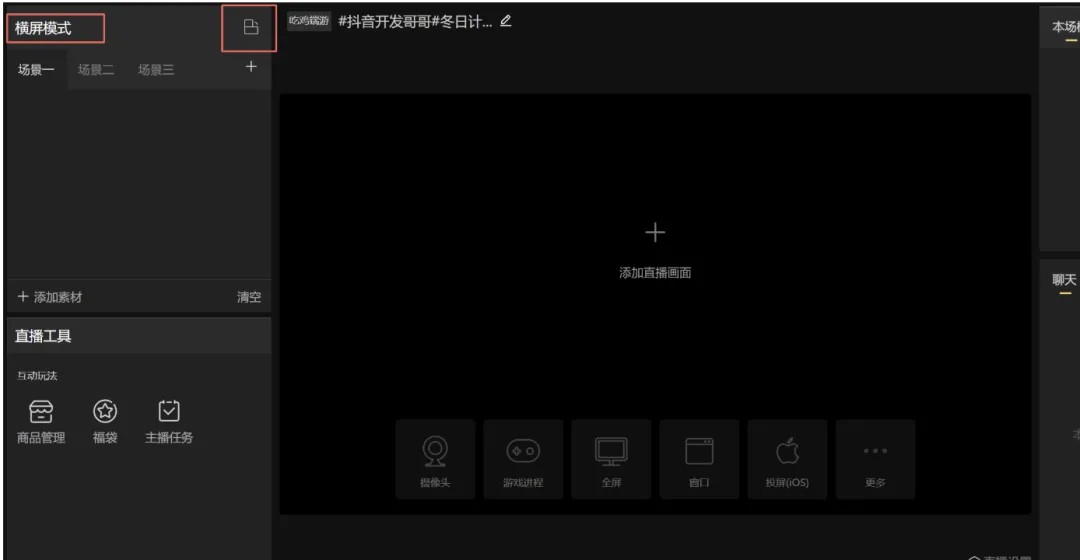Select 摄像头 camera source
Viewport: 1080px width, 560px height.
(x=435, y=459)
